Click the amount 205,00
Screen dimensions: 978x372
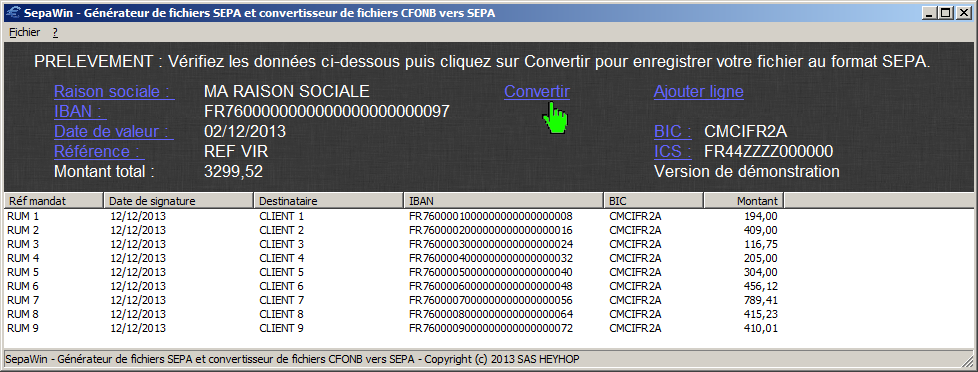[761, 258]
